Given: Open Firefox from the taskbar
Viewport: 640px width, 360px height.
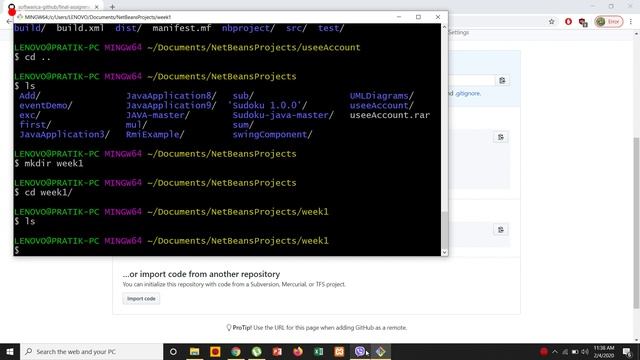Looking at the screenshot, I should tap(298, 351).
